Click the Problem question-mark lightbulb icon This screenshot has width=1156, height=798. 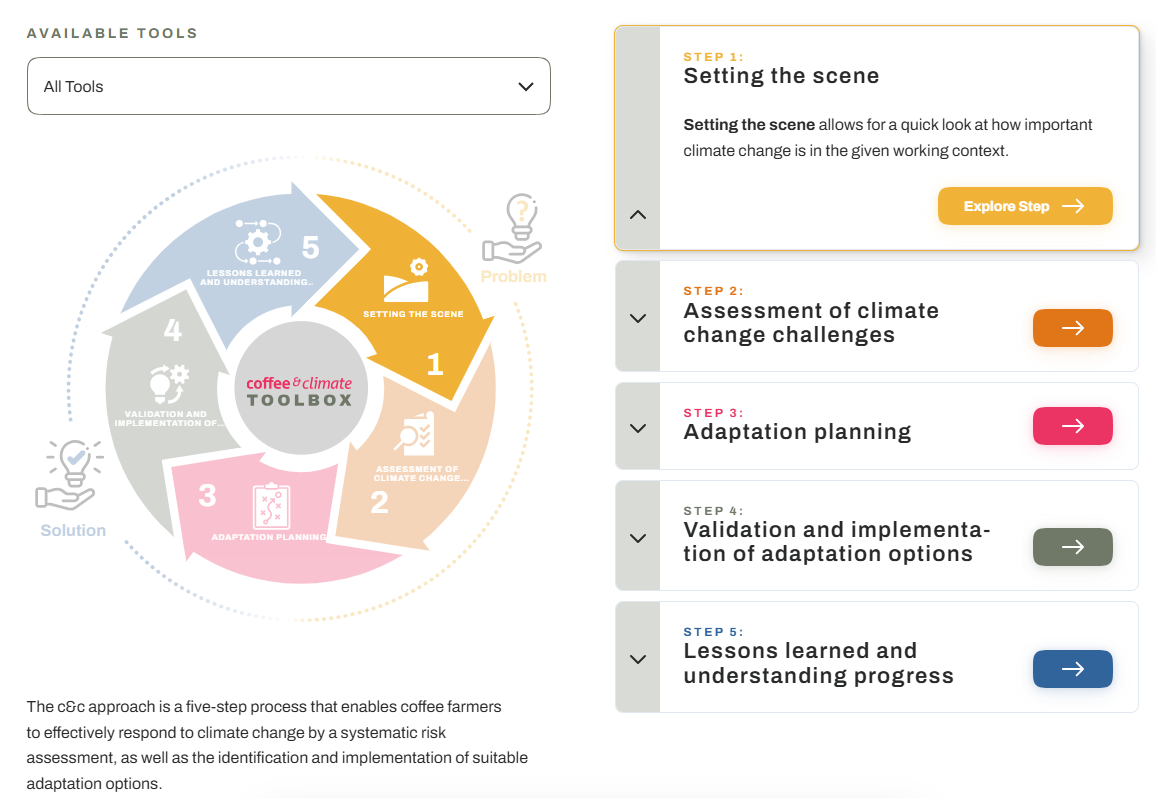point(513,228)
